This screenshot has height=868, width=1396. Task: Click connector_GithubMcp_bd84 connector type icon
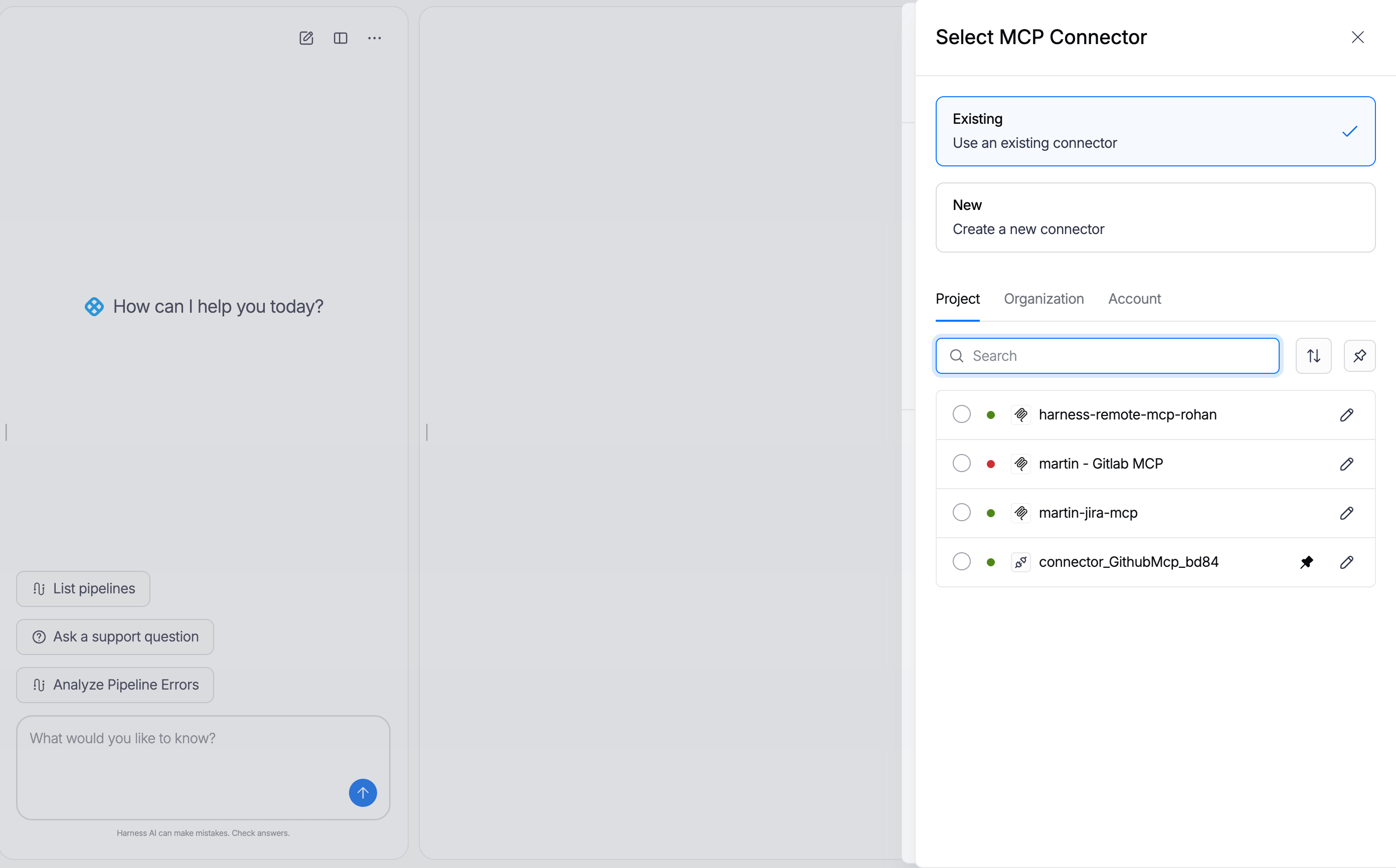coord(1020,562)
